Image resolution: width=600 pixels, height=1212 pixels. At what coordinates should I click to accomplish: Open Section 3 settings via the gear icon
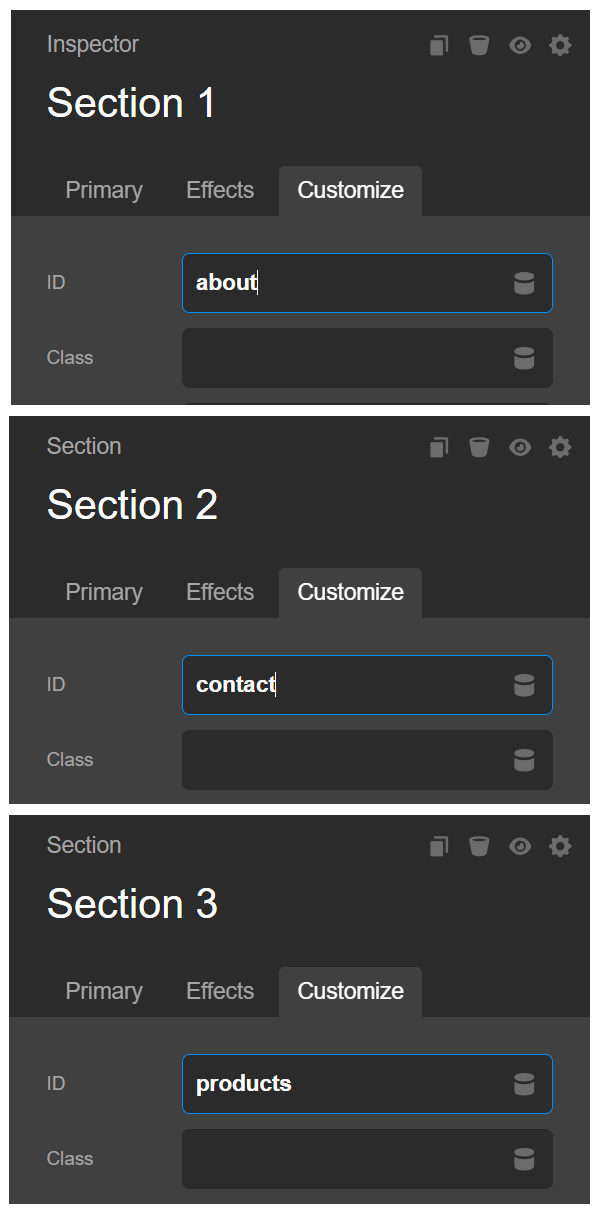tap(559, 846)
